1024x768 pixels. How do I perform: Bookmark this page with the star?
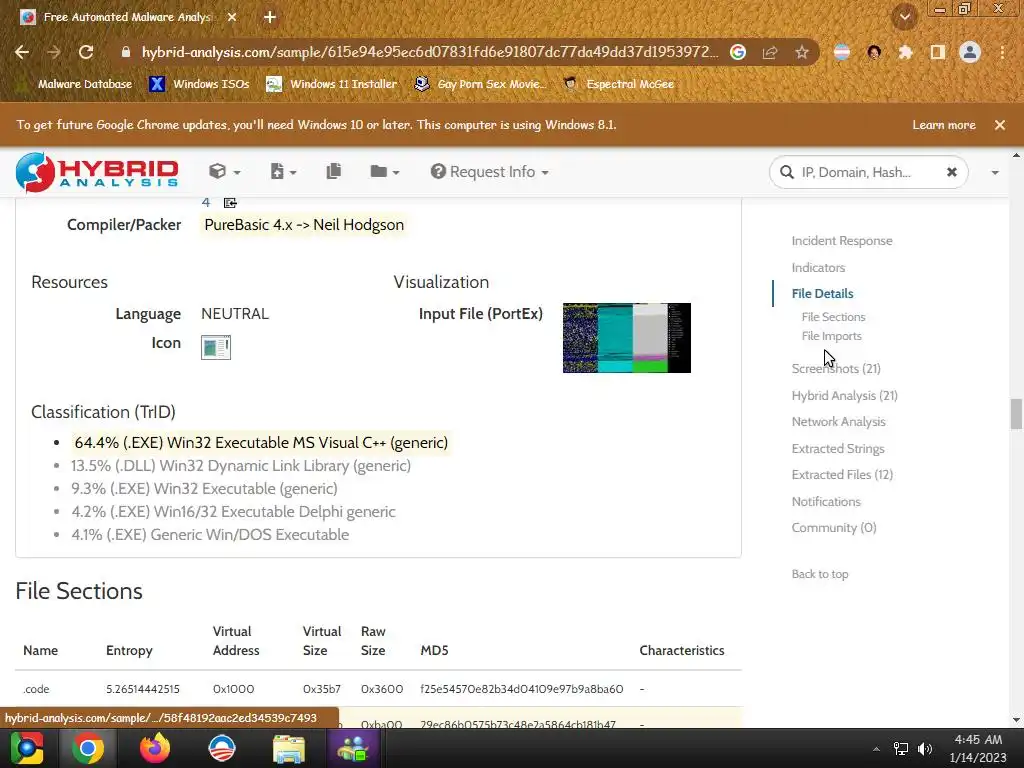tap(802, 52)
